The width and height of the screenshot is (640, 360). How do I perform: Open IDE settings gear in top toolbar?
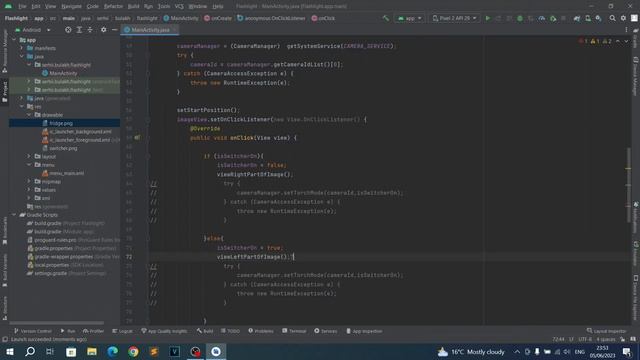point(623,18)
